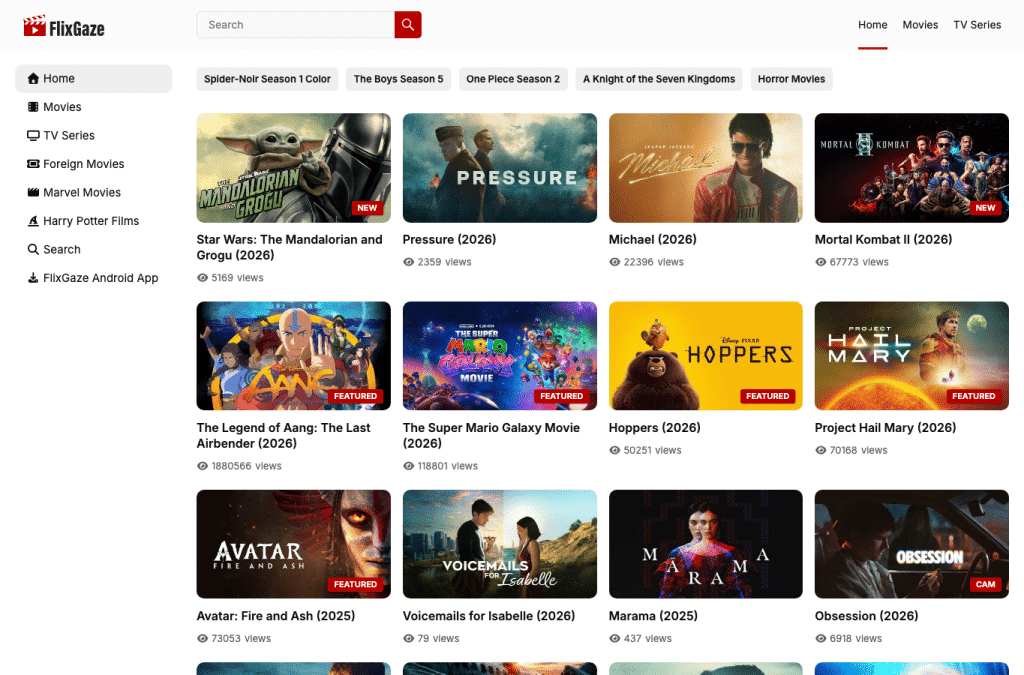This screenshot has width=1024, height=675.
Task: Click the red search magnifier button
Action: coord(408,25)
